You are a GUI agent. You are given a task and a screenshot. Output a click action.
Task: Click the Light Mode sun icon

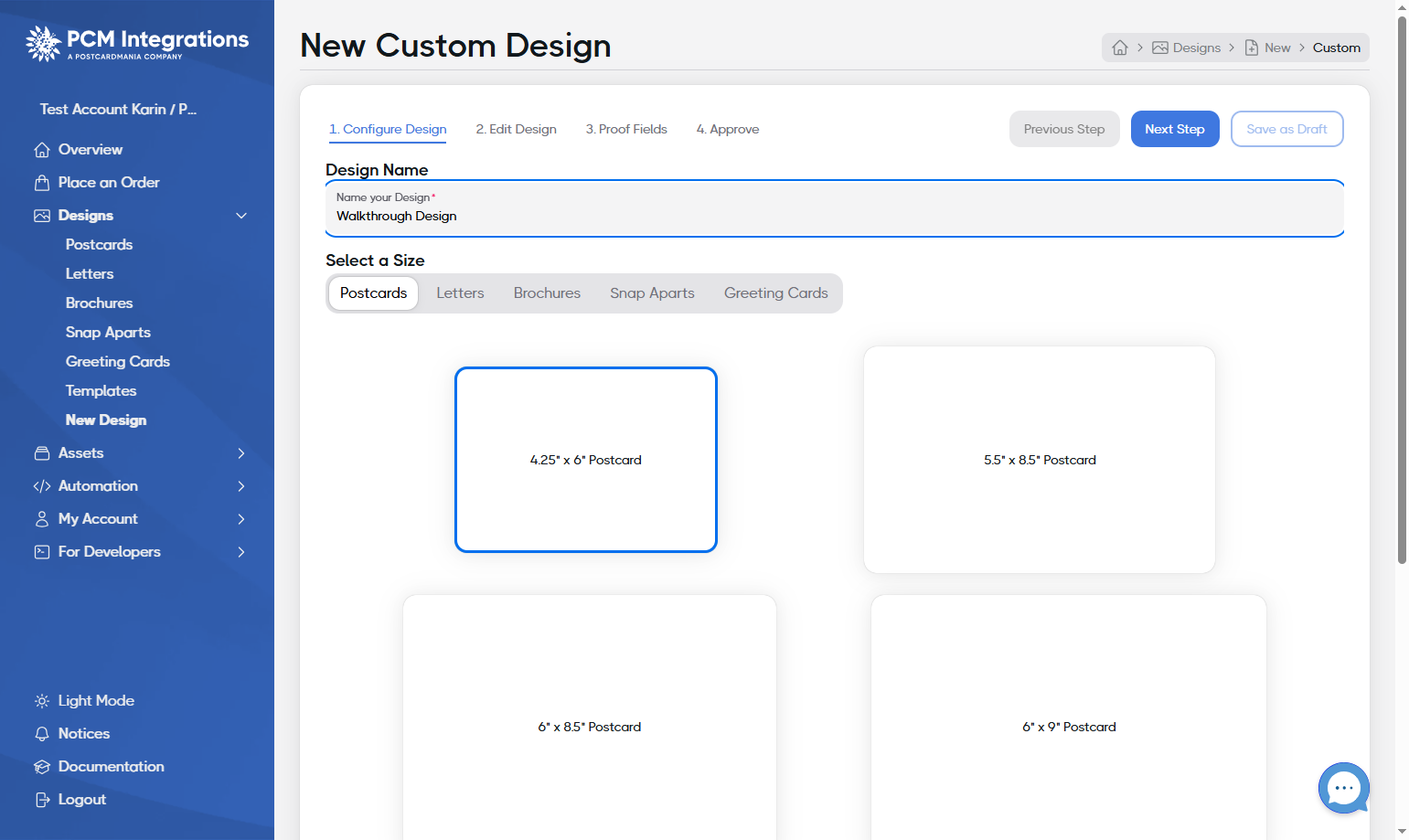(42, 701)
